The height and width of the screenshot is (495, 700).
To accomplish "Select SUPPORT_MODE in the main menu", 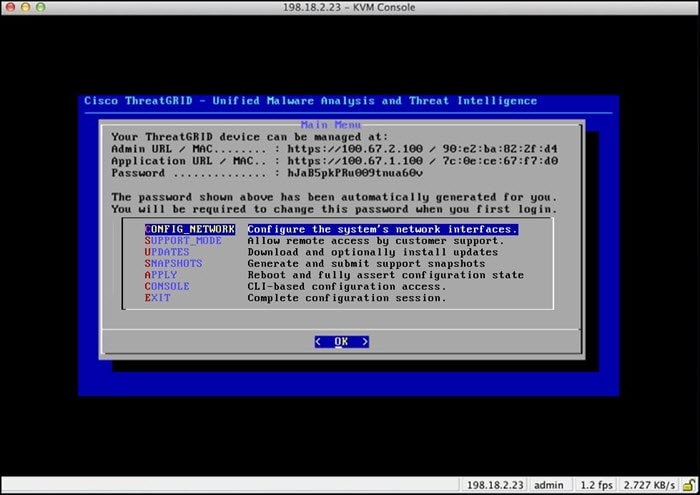I will (x=183, y=241).
